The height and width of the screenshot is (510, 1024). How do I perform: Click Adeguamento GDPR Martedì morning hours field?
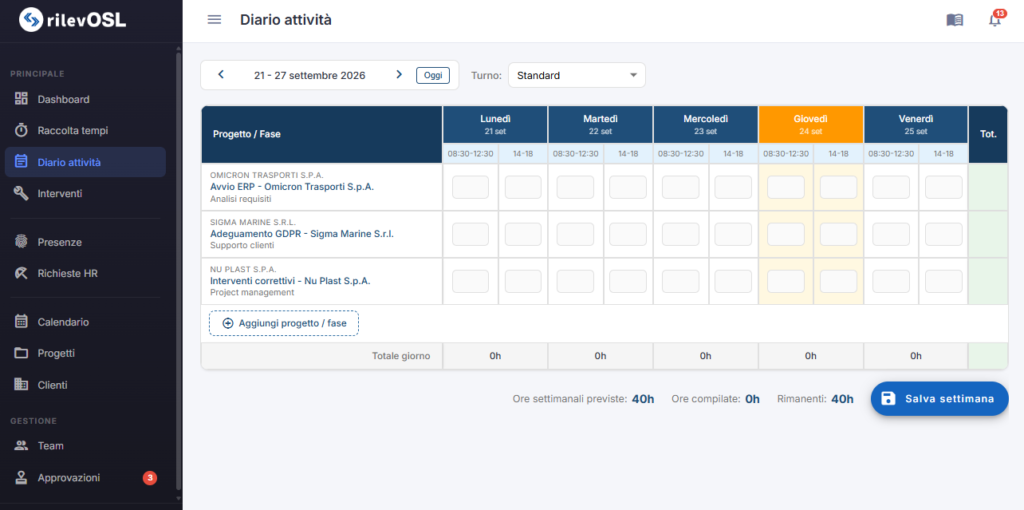[x=575, y=234]
